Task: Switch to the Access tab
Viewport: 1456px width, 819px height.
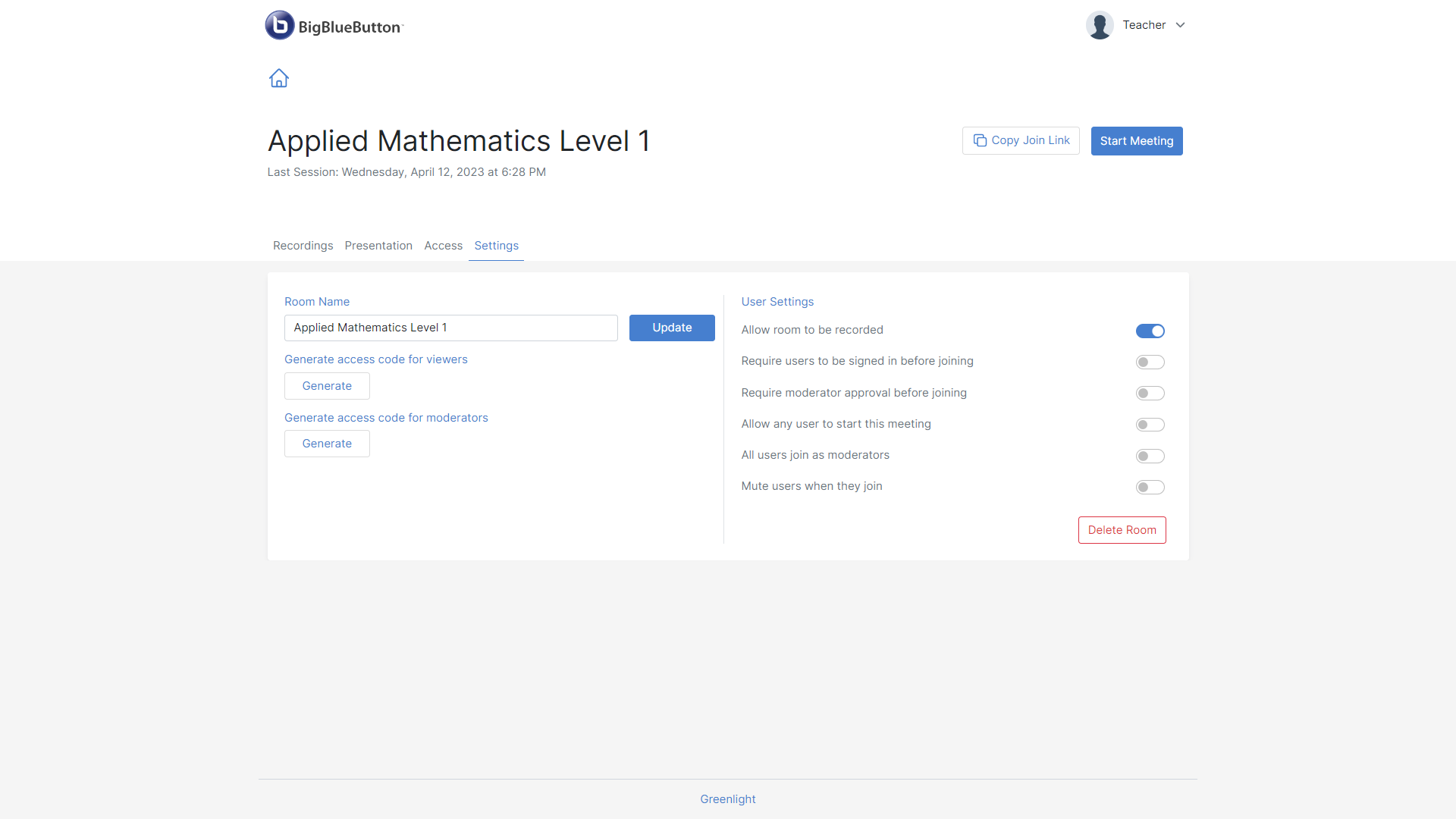Action: [442, 245]
